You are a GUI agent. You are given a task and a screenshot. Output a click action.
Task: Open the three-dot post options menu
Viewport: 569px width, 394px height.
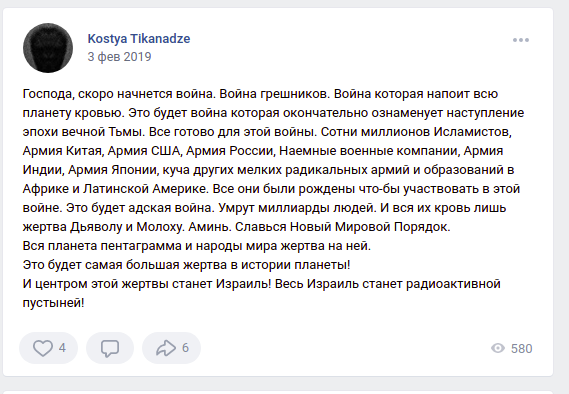(x=521, y=40)
